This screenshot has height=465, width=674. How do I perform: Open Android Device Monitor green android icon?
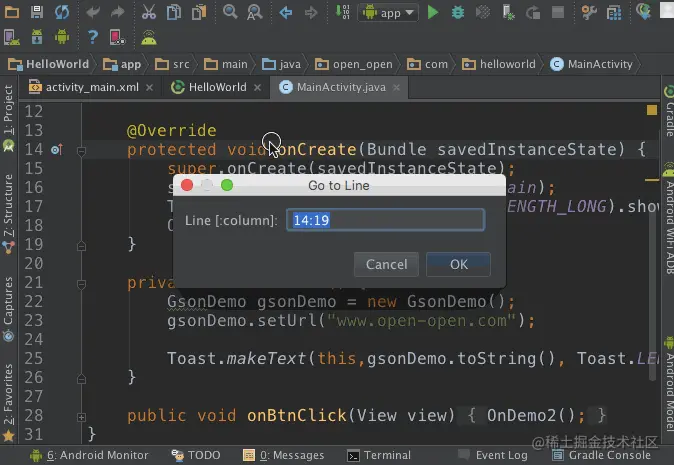coord(62,37)
